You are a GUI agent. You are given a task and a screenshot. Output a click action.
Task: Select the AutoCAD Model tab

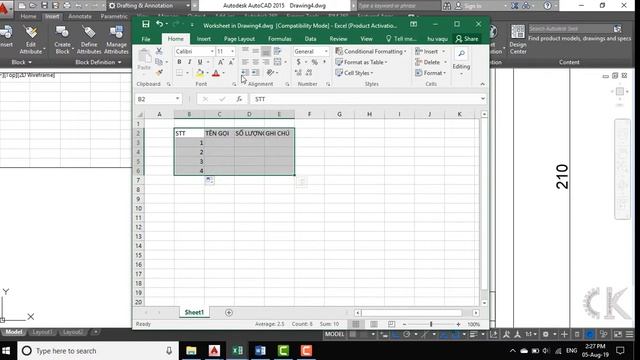[x=14, y=332]
